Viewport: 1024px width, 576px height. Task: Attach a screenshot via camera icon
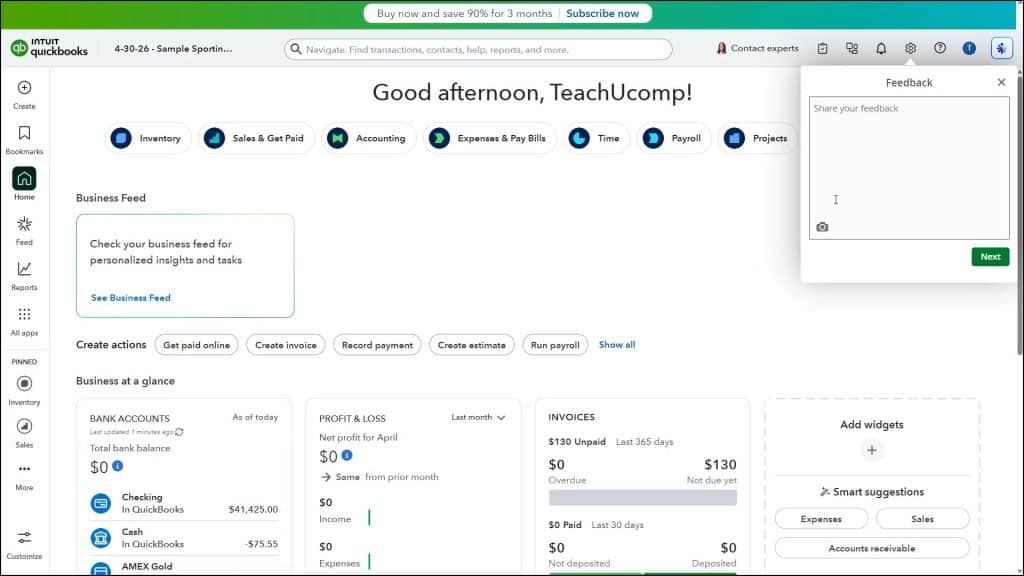click(x=822, y=227)
